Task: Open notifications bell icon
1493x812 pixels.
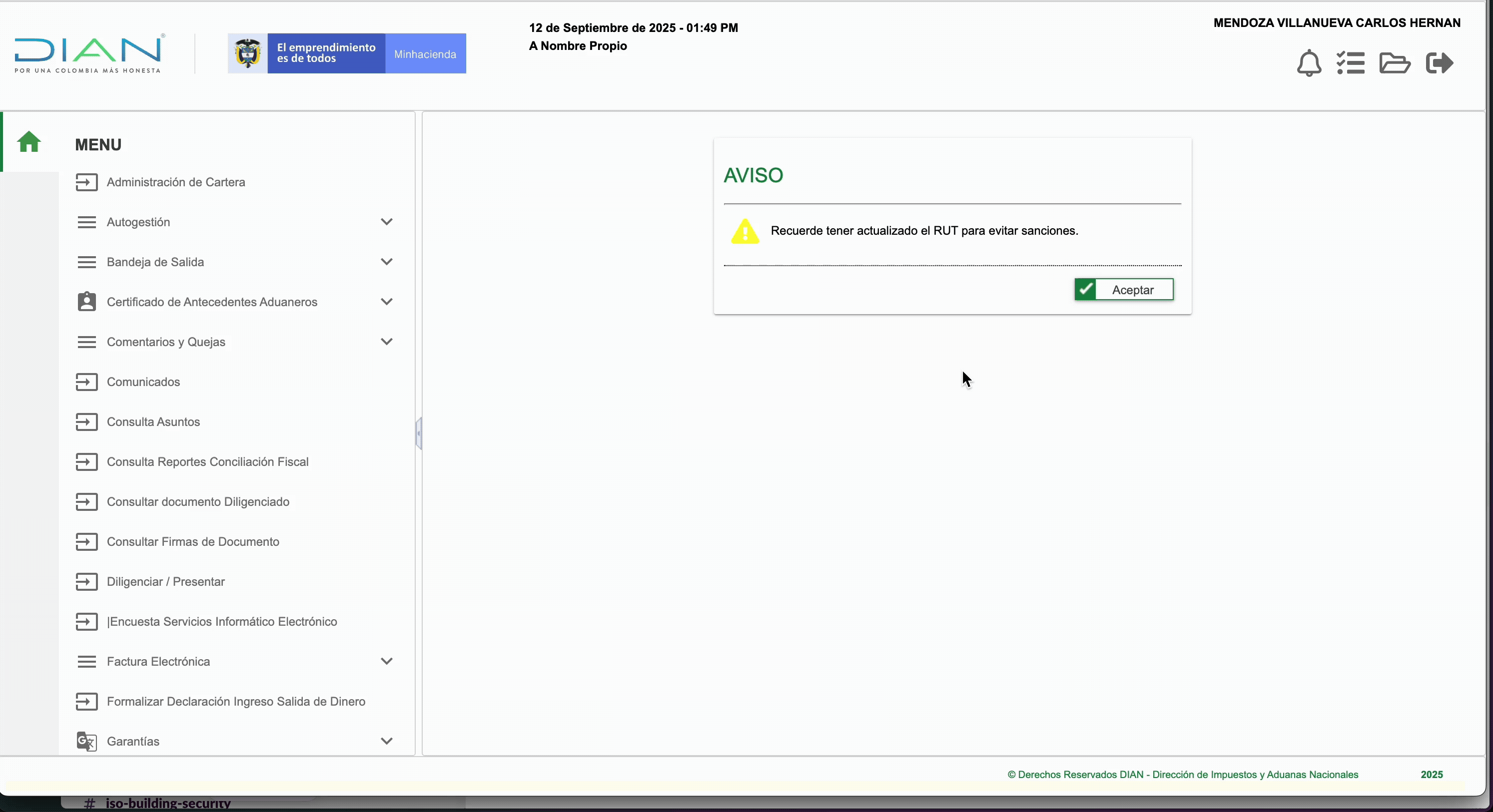Action: (x=1309, y=63)
